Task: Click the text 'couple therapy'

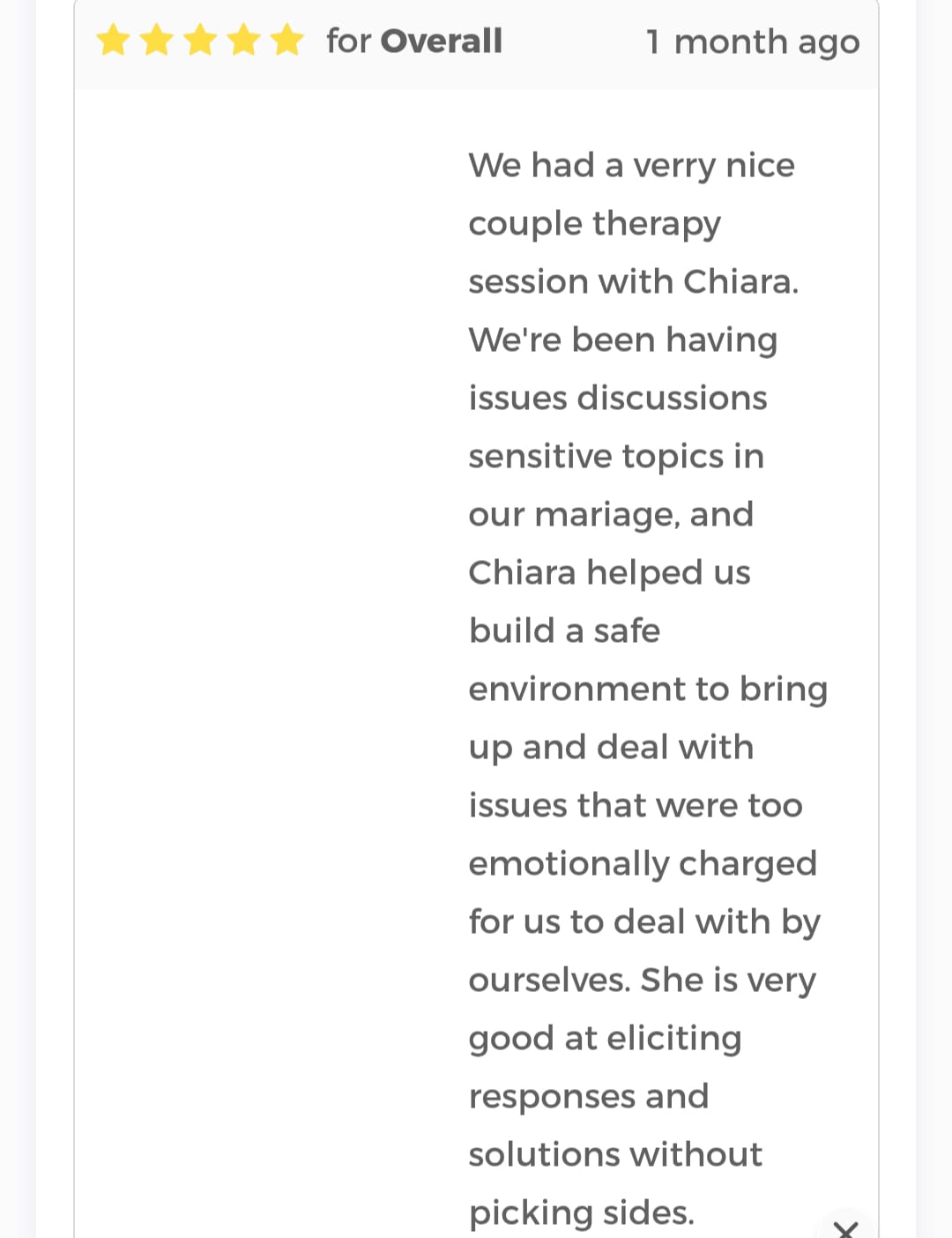Action: pos(594,224)
